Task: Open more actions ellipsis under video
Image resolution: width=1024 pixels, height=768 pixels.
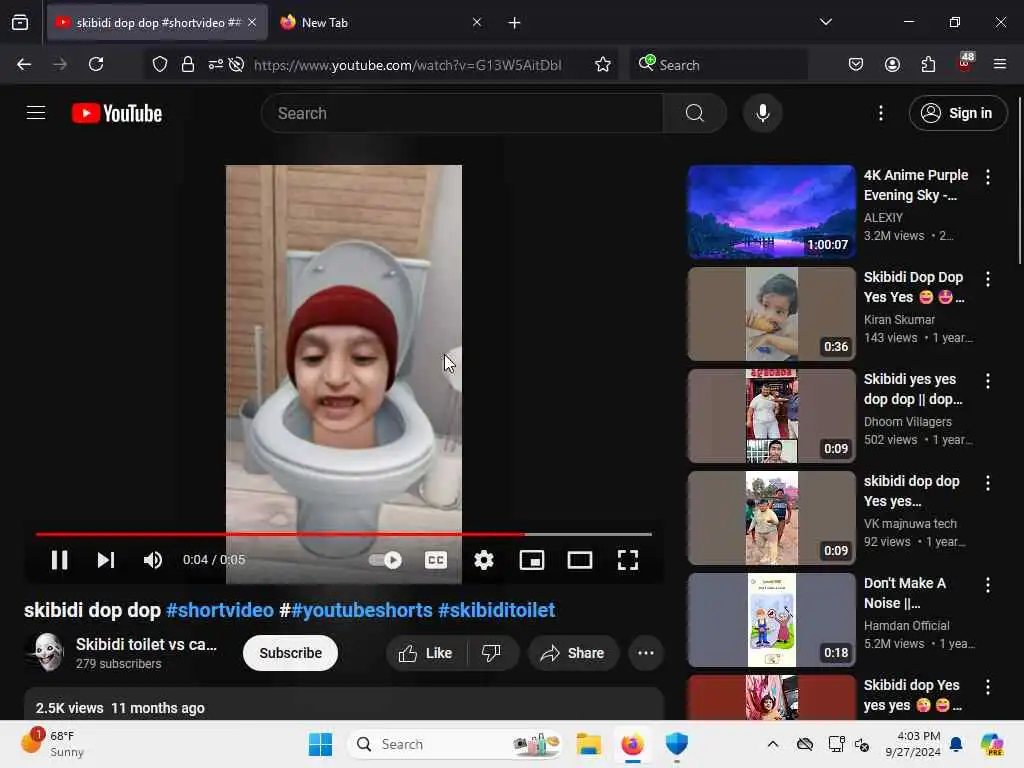Action: 645,653
